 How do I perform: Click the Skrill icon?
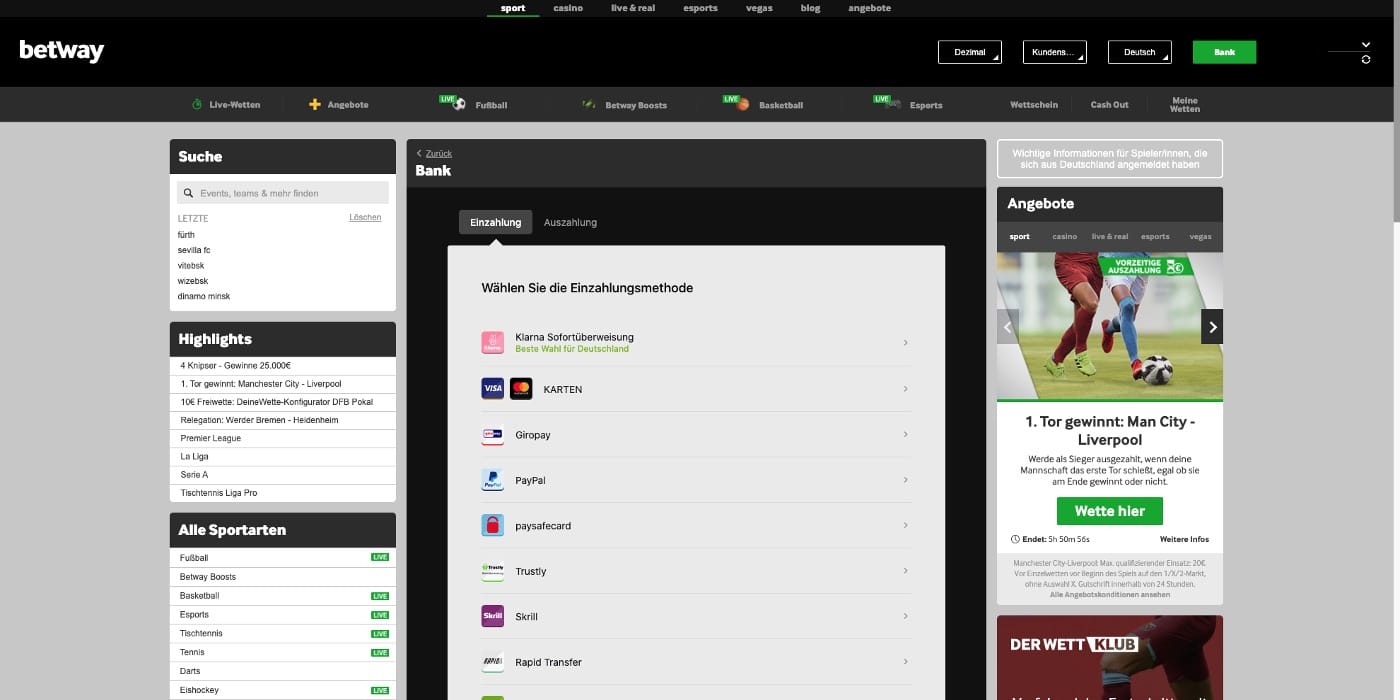[492, 616]
